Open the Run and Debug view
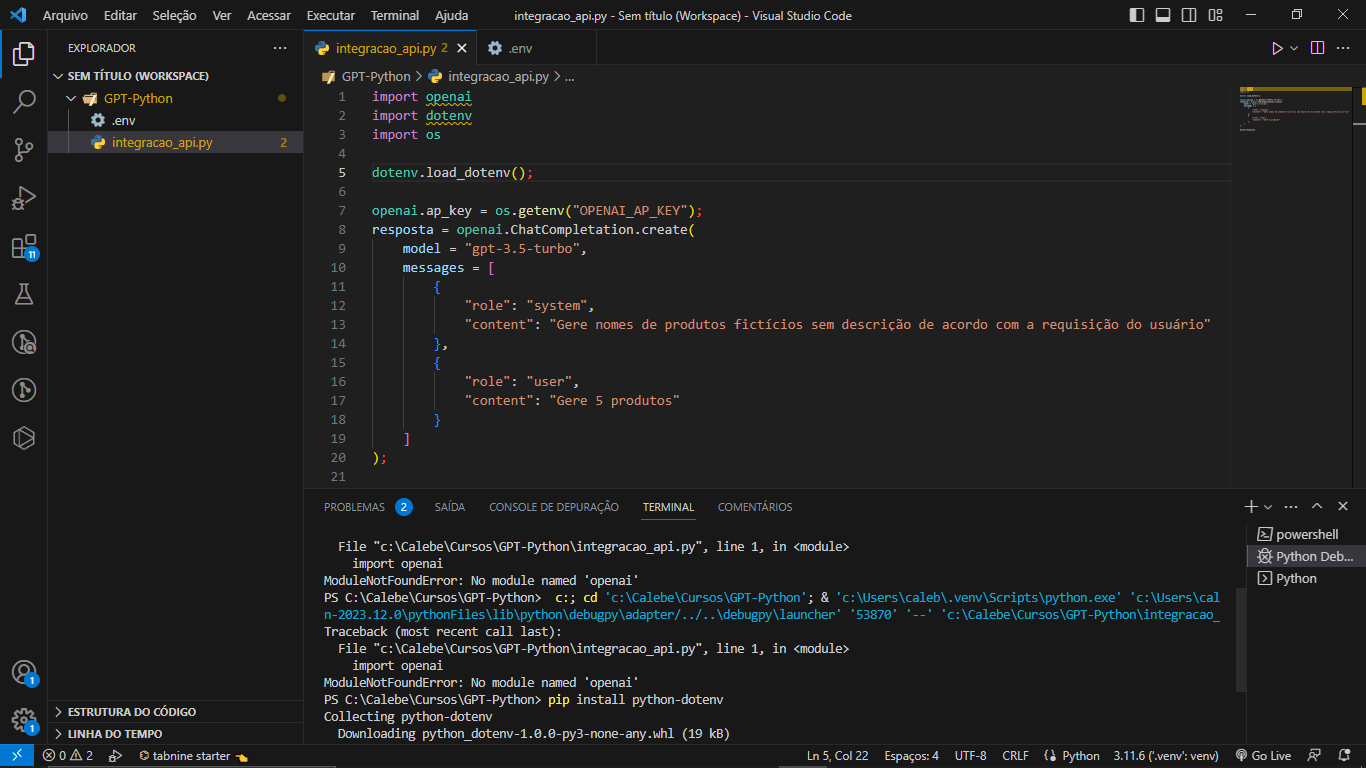Screen dimensions: 1366x768 tap(24, 198)
